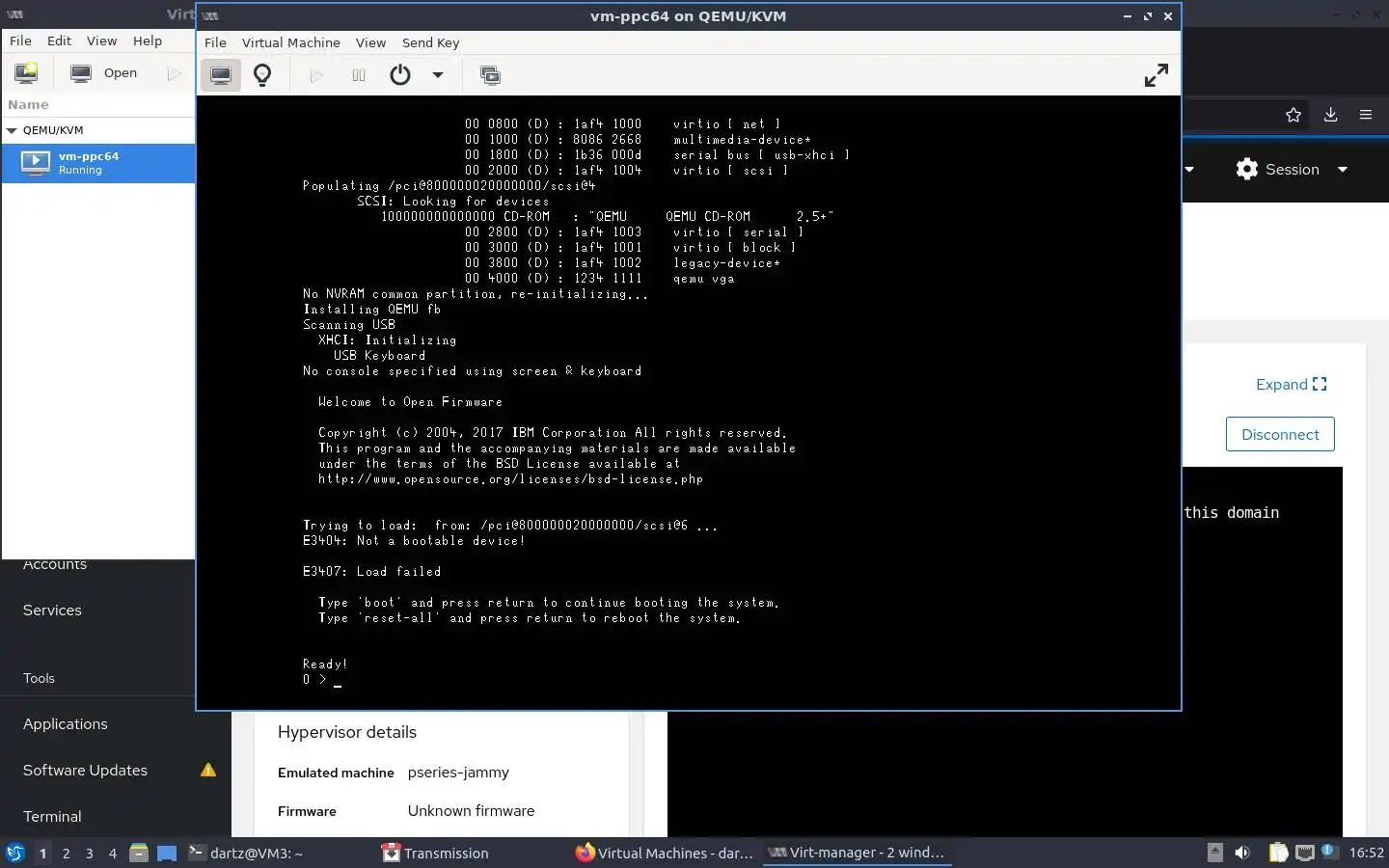Switch to Firefox Virtual Machines taskbar entry
1389x868 pixels.
pyautogui.click(x=665, y=853)
